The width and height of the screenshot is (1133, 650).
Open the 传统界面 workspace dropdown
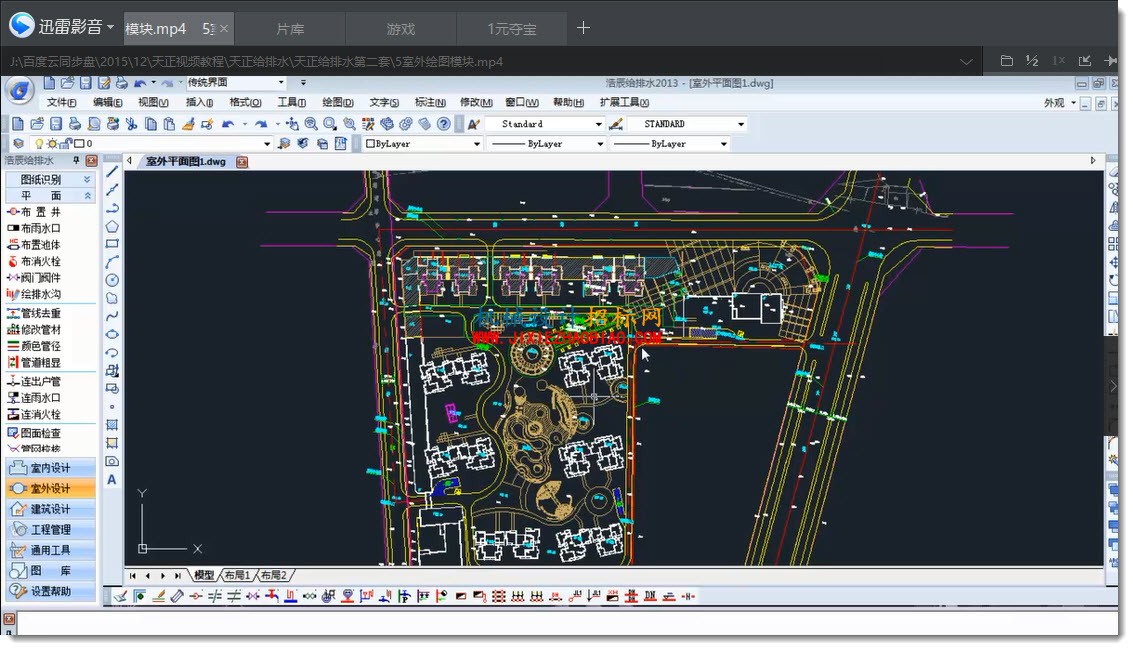[281, 82]
